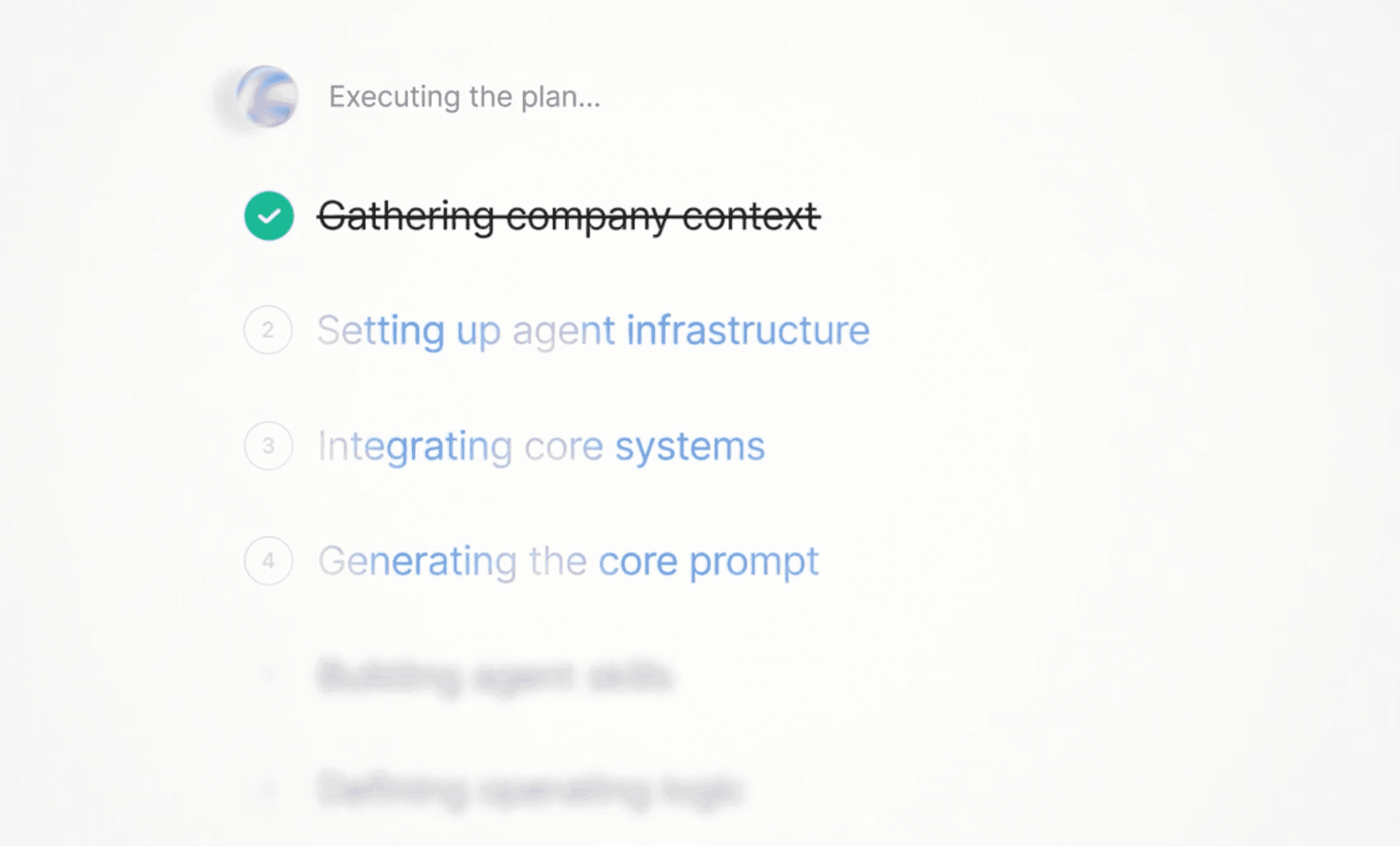Click the word "agent" in step 2
This screenshot has width=1400, height=846.
[x=563, y=333]
